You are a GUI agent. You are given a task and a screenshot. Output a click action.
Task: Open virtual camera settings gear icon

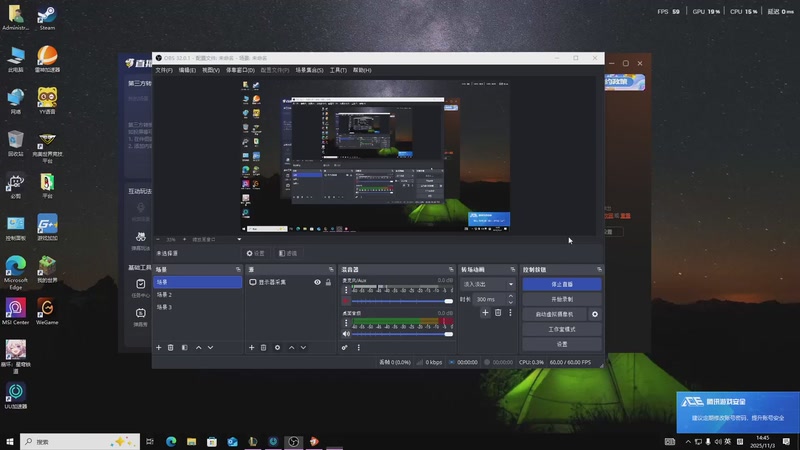coord(595,314)
